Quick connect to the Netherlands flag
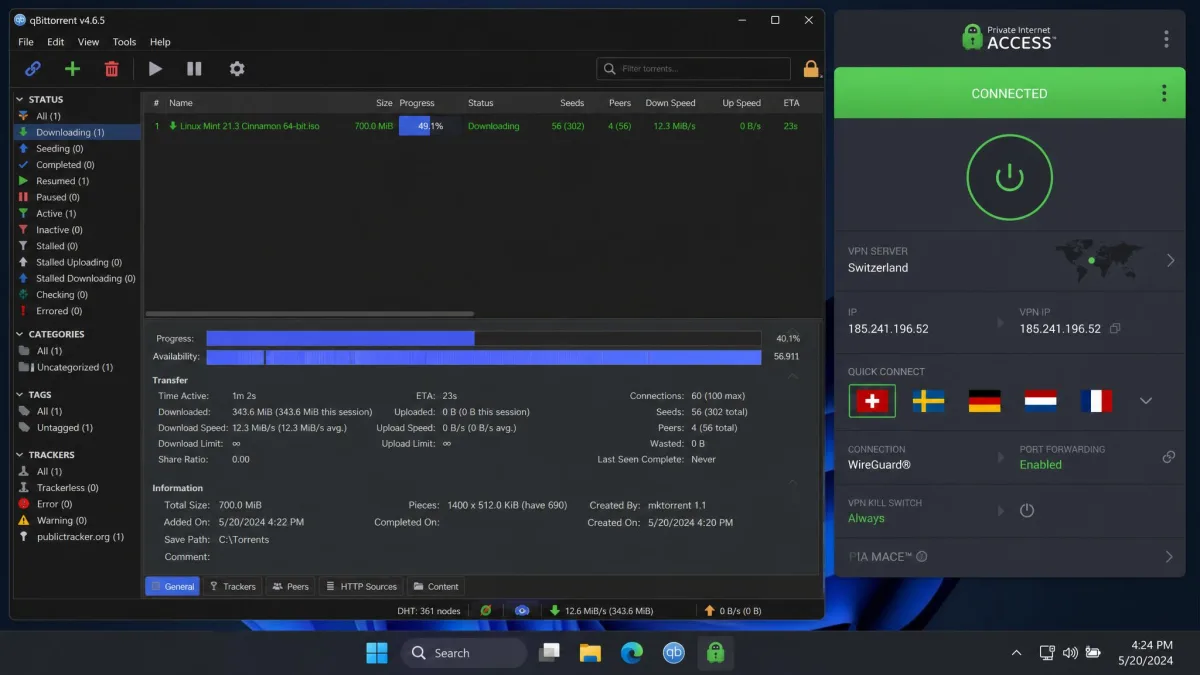1200x675 pixels. click(1040, 401)
